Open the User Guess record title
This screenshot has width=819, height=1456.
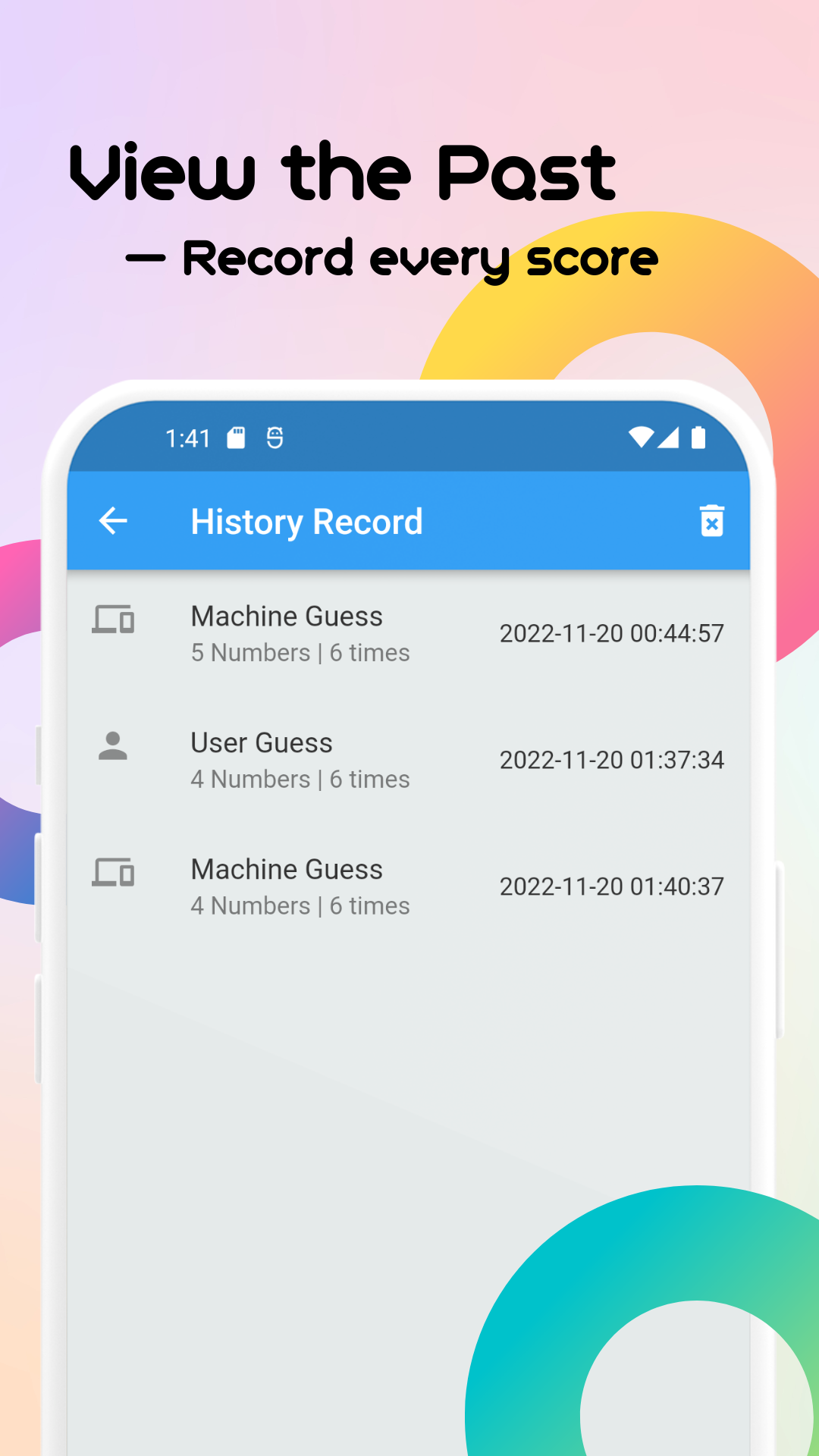tap(262, 743)
